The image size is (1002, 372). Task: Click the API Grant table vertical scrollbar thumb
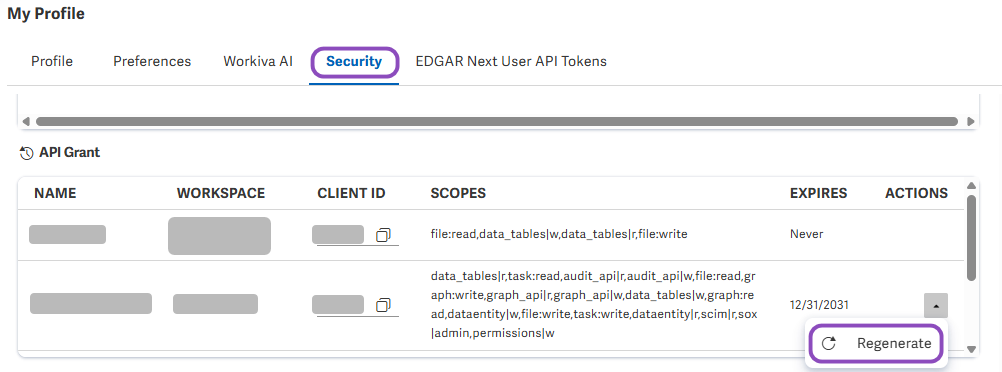click(971, 238)
